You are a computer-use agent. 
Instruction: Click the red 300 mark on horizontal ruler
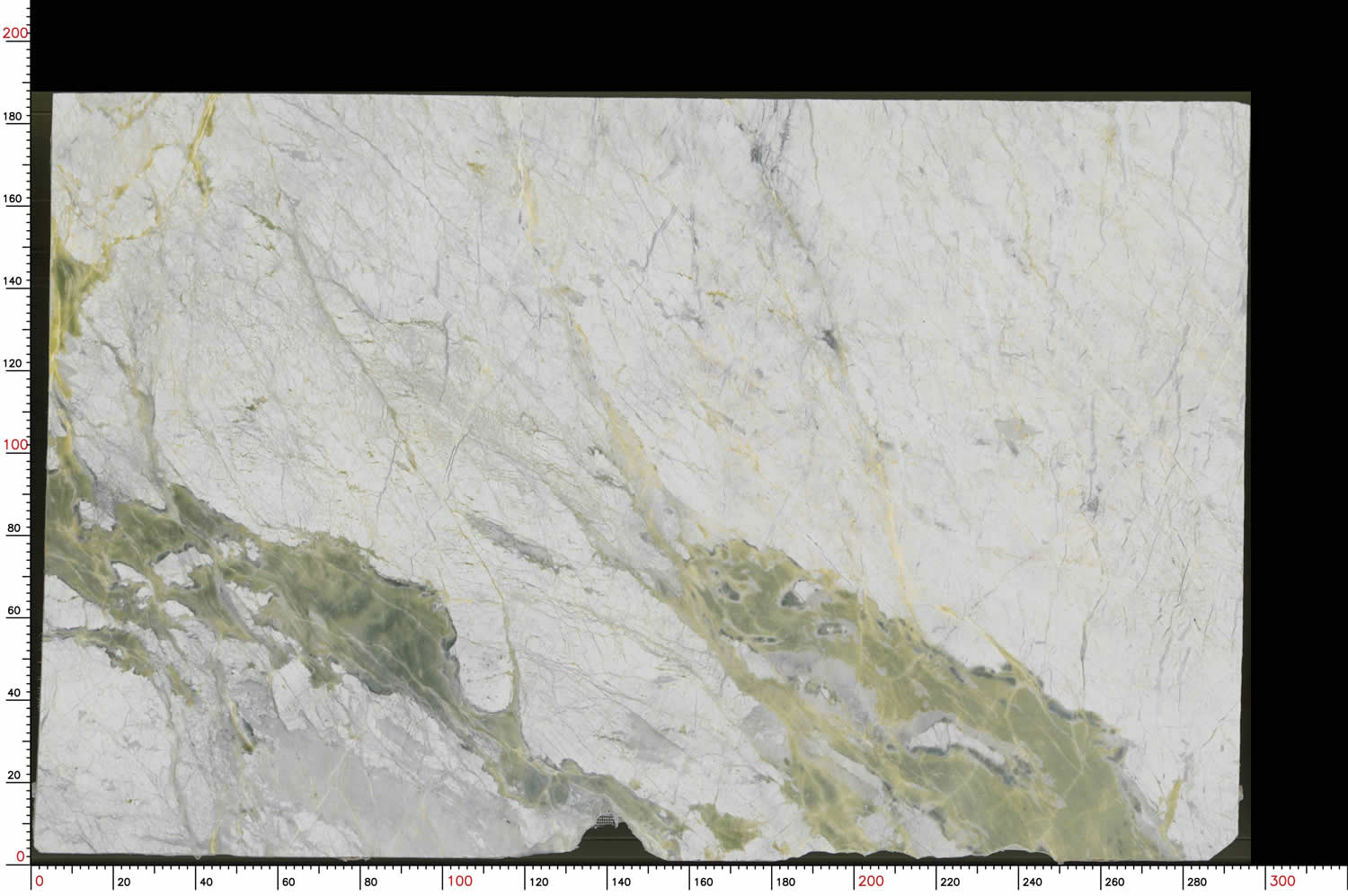click(1281, 881)
